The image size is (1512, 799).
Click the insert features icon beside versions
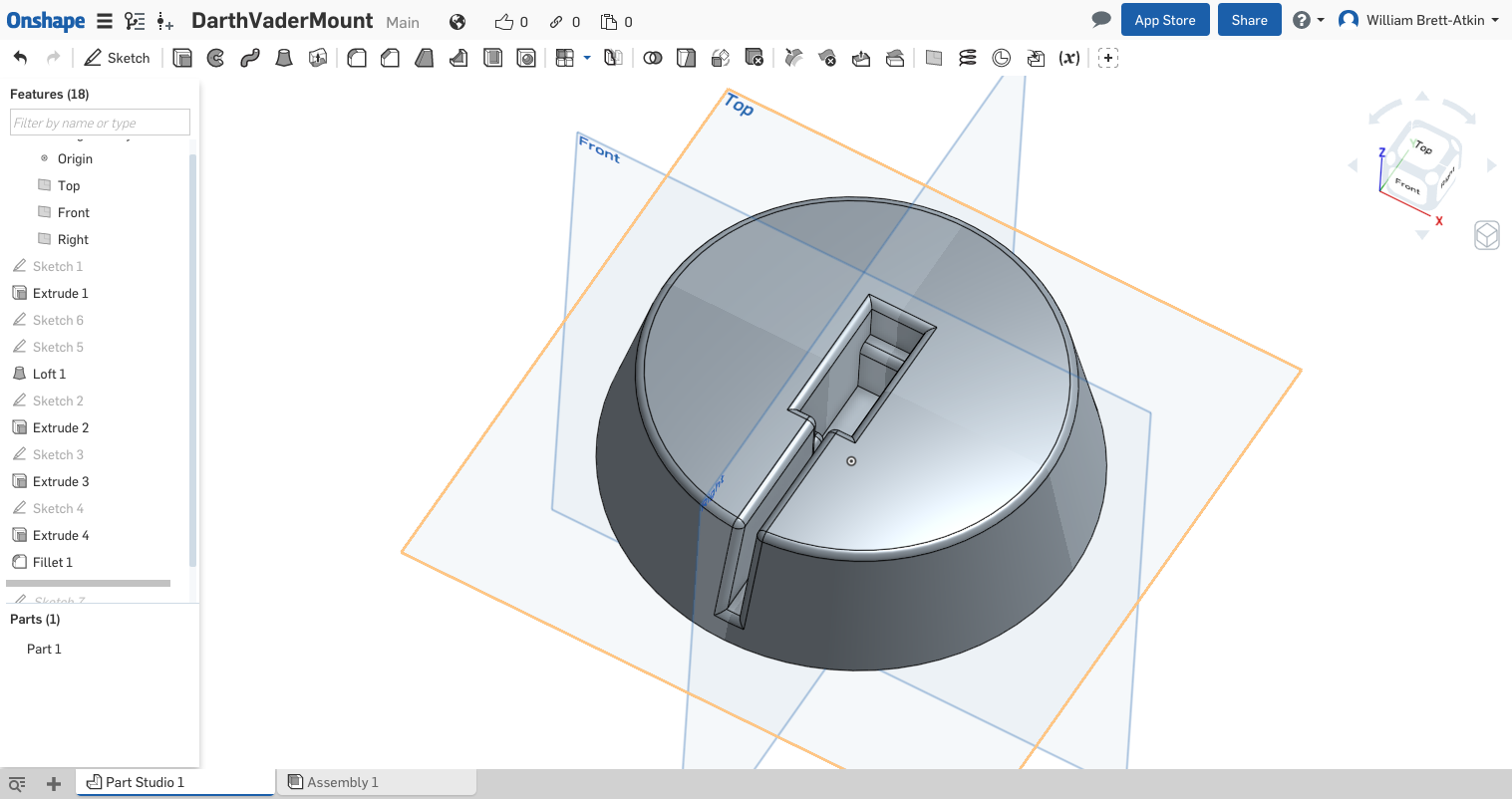(x=165, y=21)
